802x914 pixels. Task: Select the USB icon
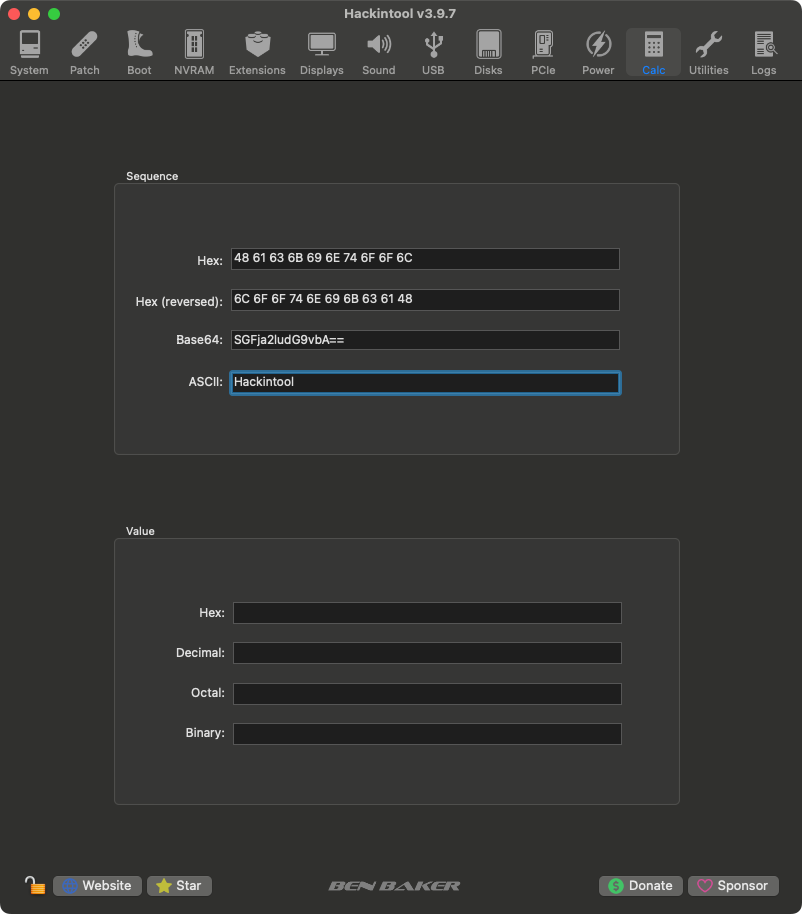point(433,45)
